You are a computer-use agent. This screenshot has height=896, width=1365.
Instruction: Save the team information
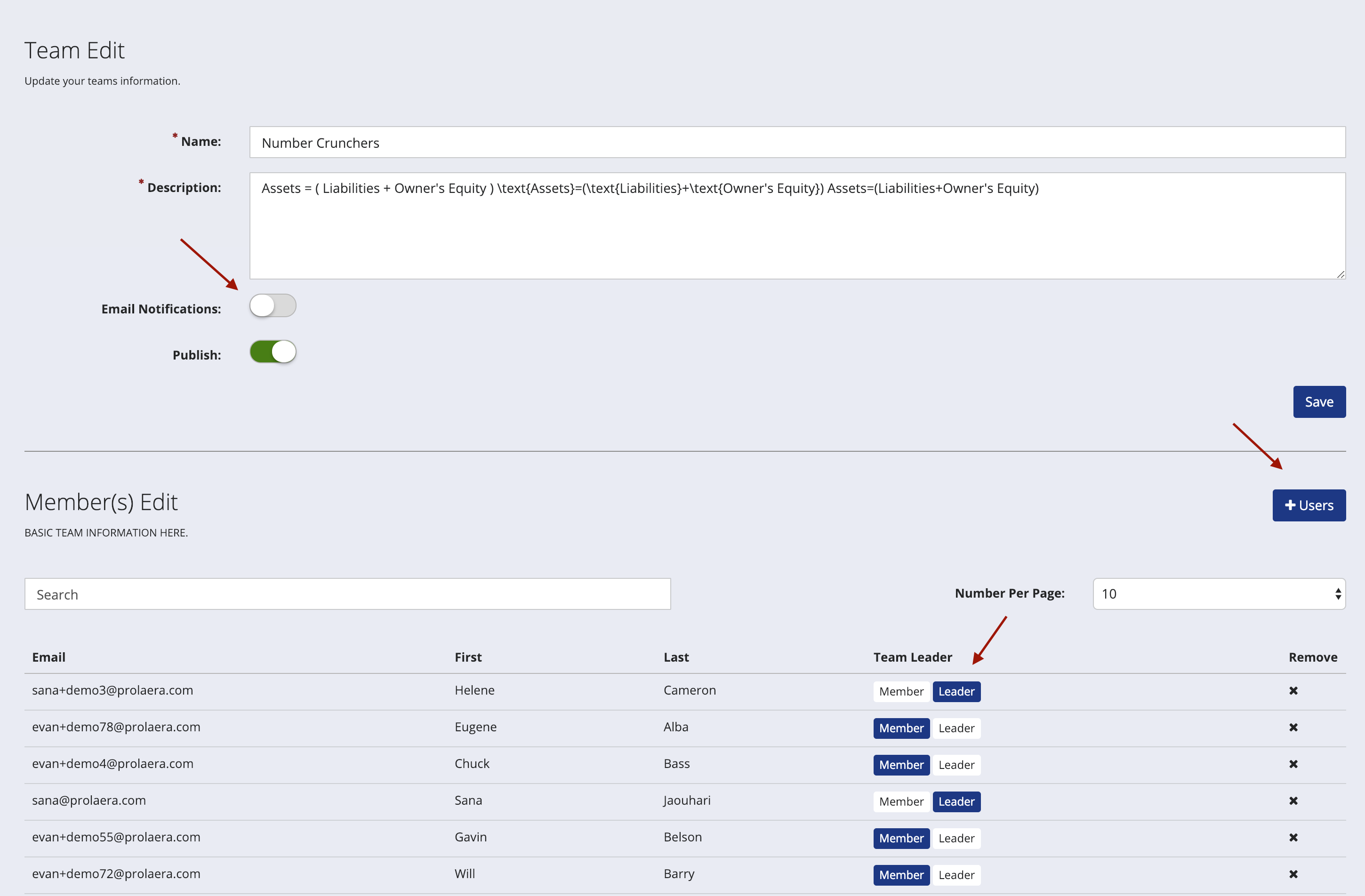coord(1319,402)
